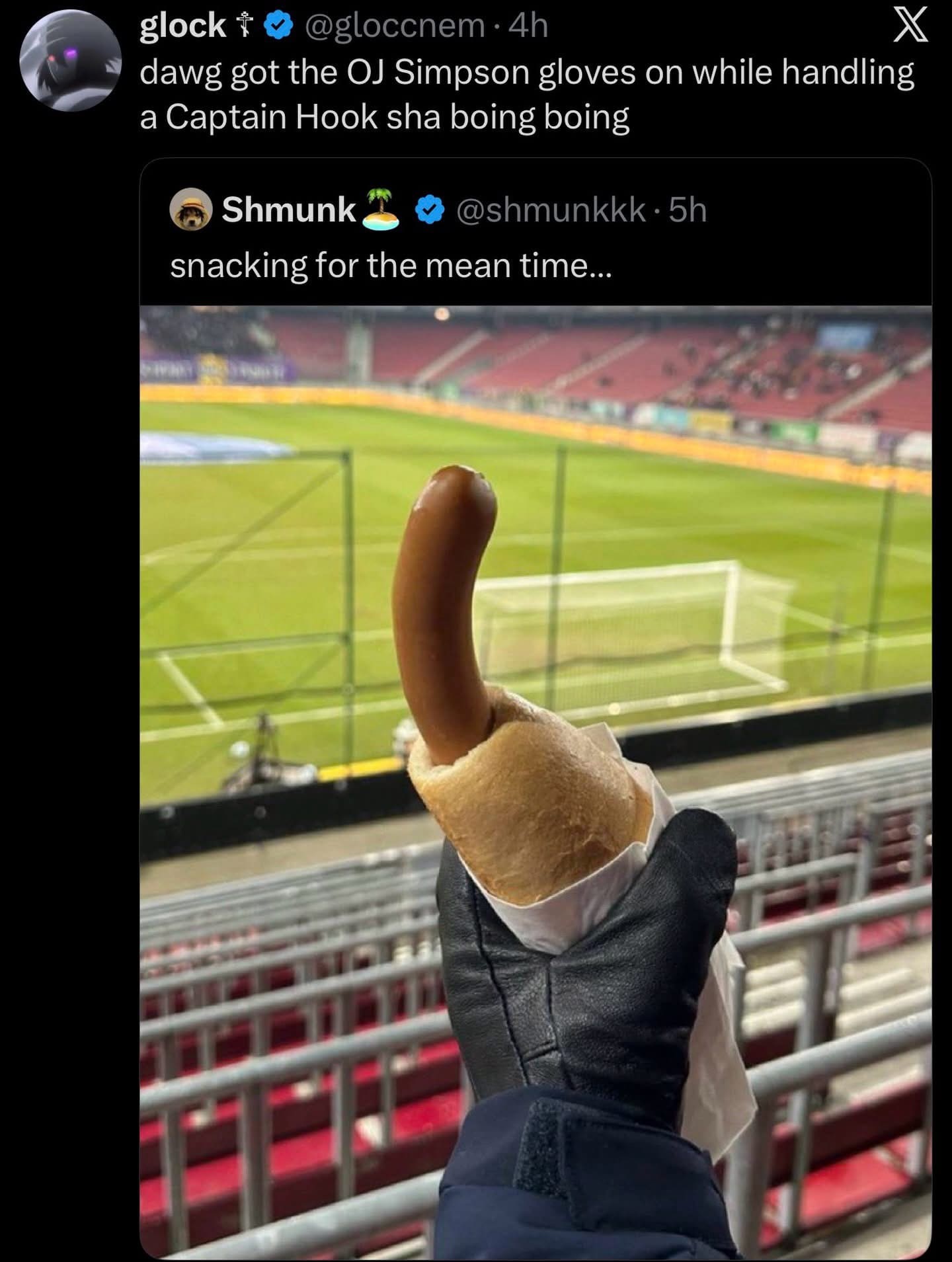This screenshot has width=952, height=1262.
Task: Open the quoted tweet's 5h timestamp
Action: coord(688,210)
